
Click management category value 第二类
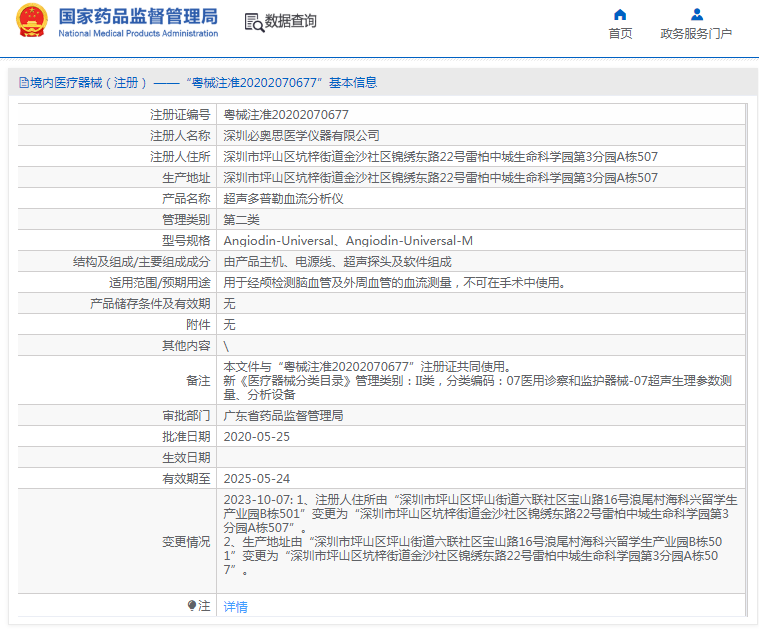[241, 220]
